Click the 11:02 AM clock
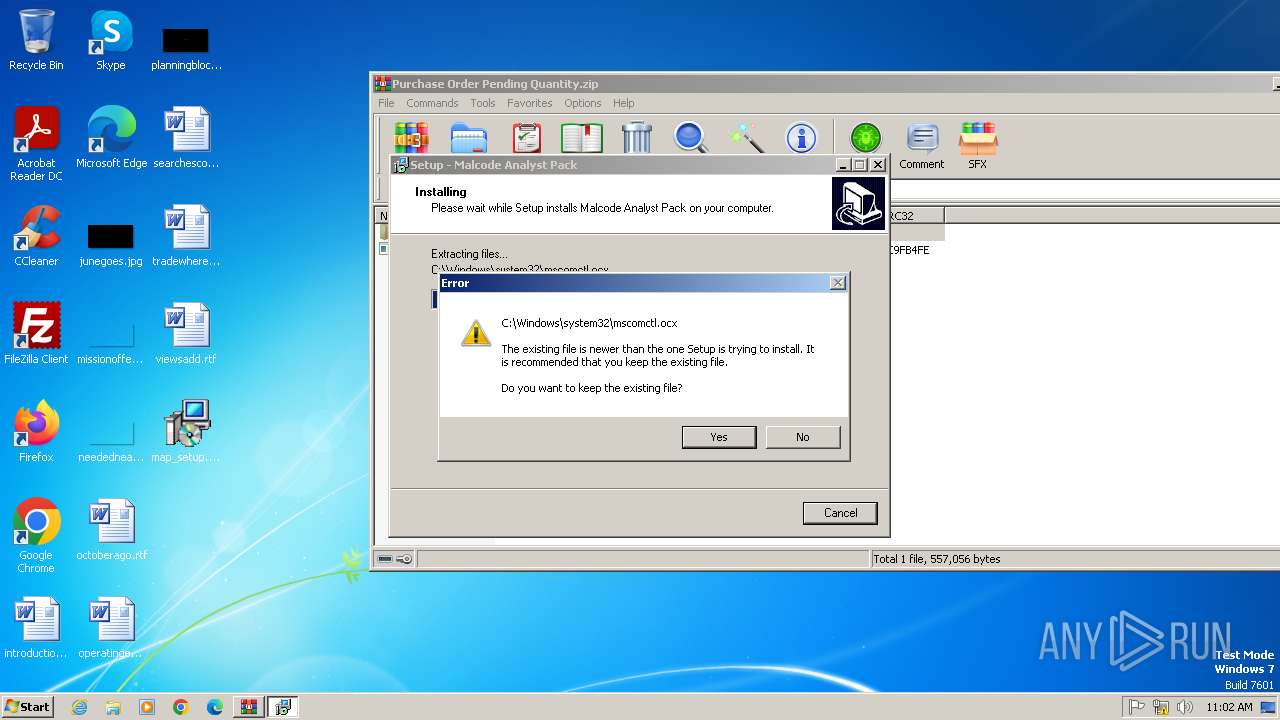Screen dimensions: 1280x720 [x=1229, y=707]
